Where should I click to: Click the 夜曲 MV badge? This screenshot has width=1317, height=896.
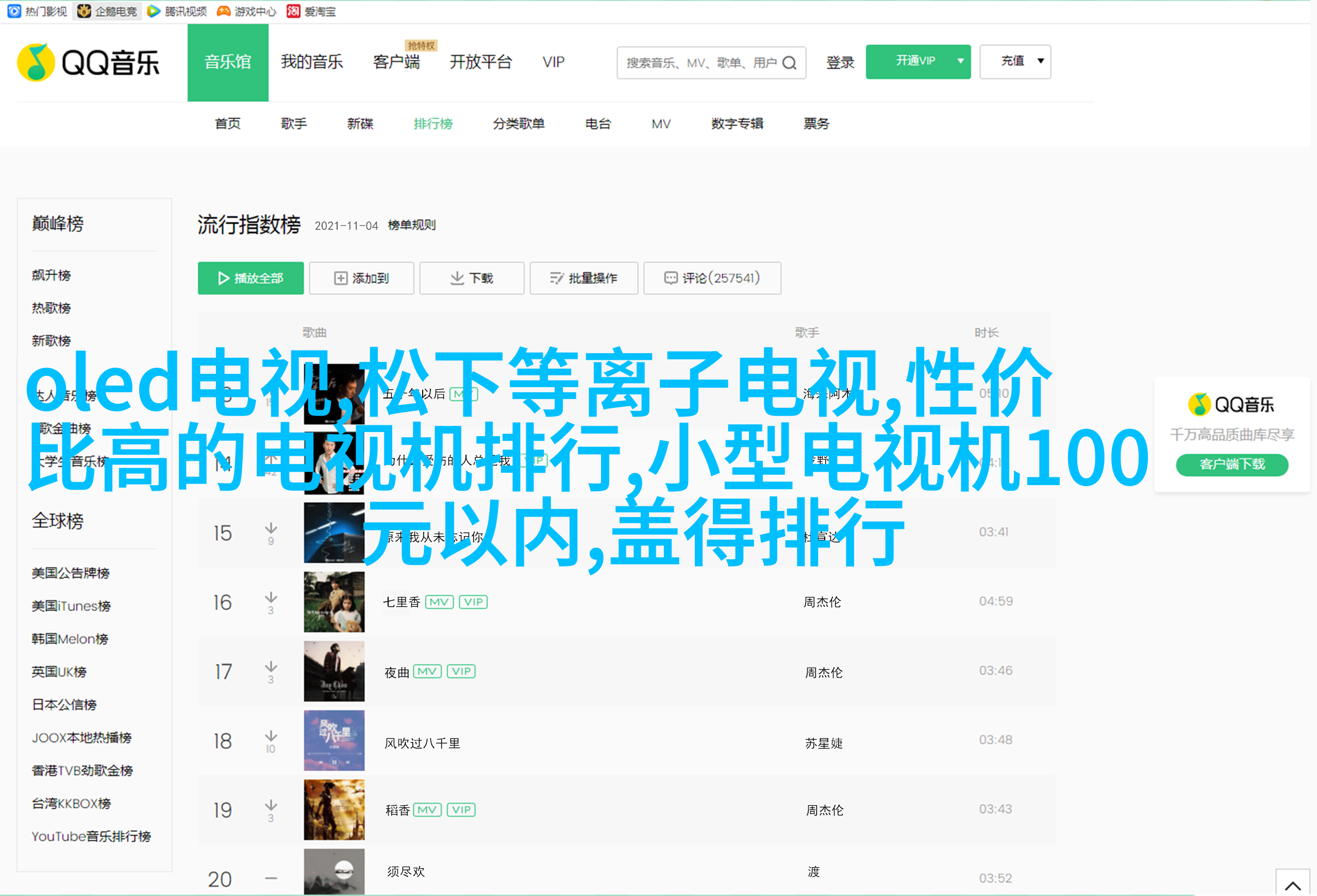[x=427, y=672]
